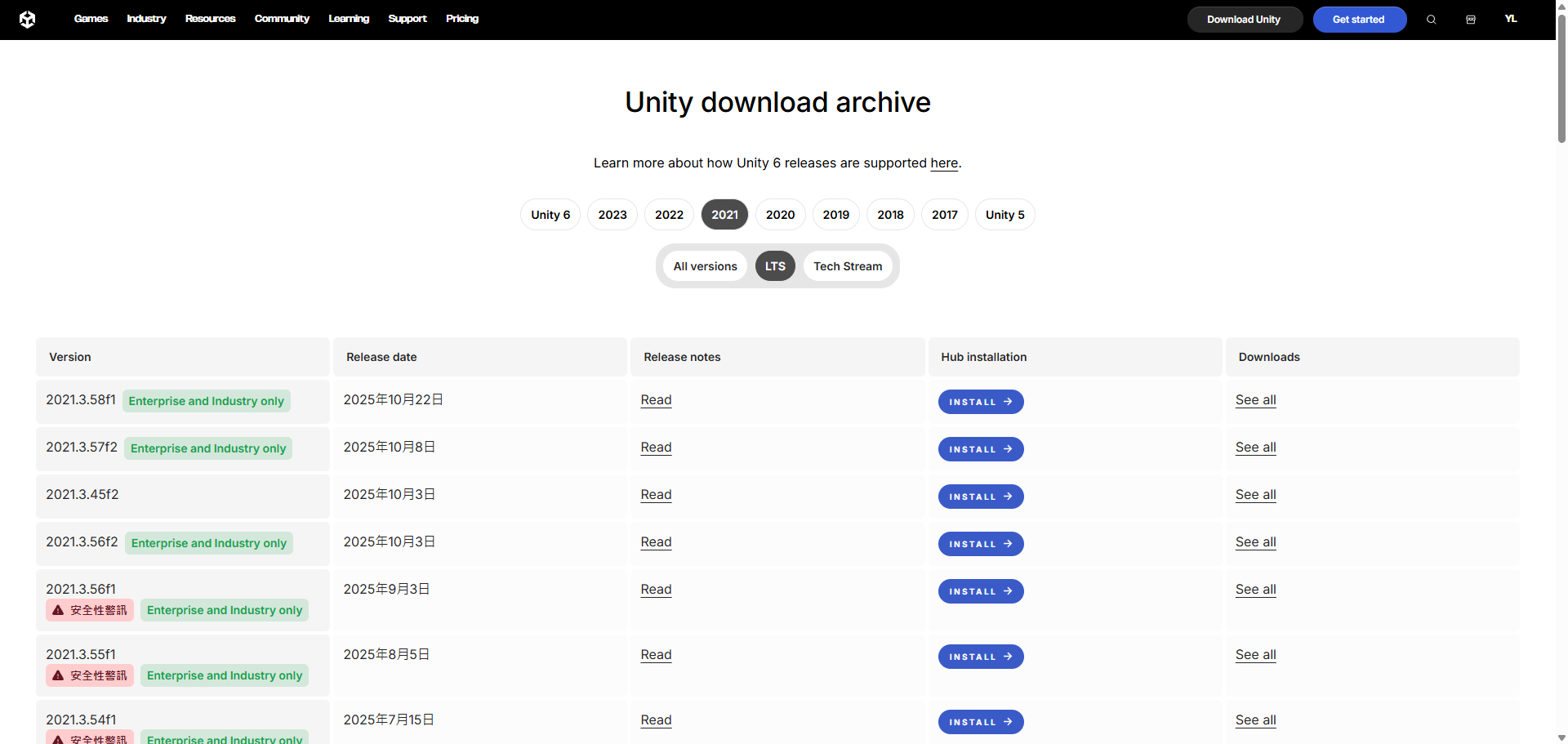
Task: See all downloads for 2021.3.54f1
Action: click(1255, 720)
